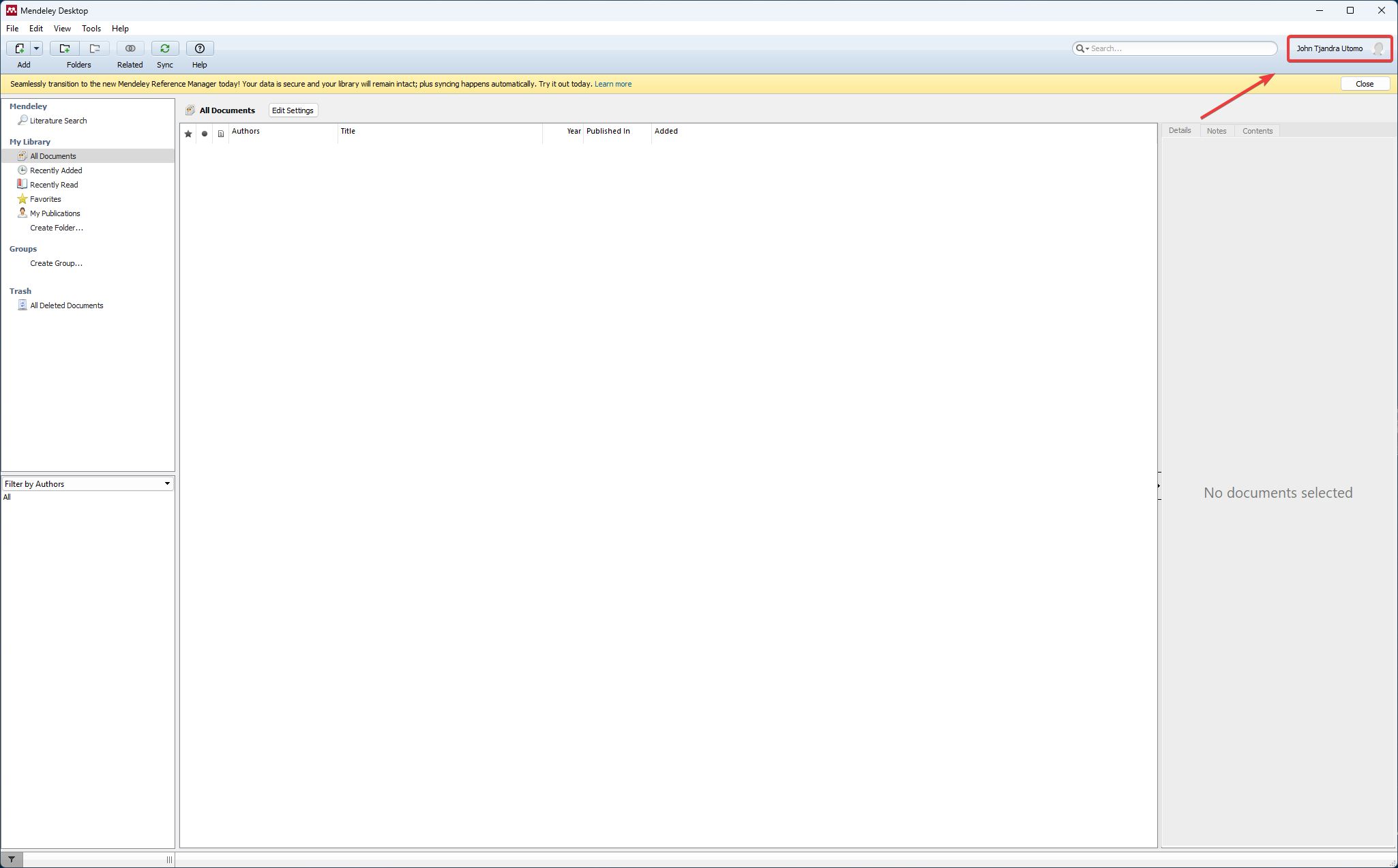The height and width of the screenshot is (868, 1398).
Task: Switch to the Notes tab
Action: pos(1217,131)
